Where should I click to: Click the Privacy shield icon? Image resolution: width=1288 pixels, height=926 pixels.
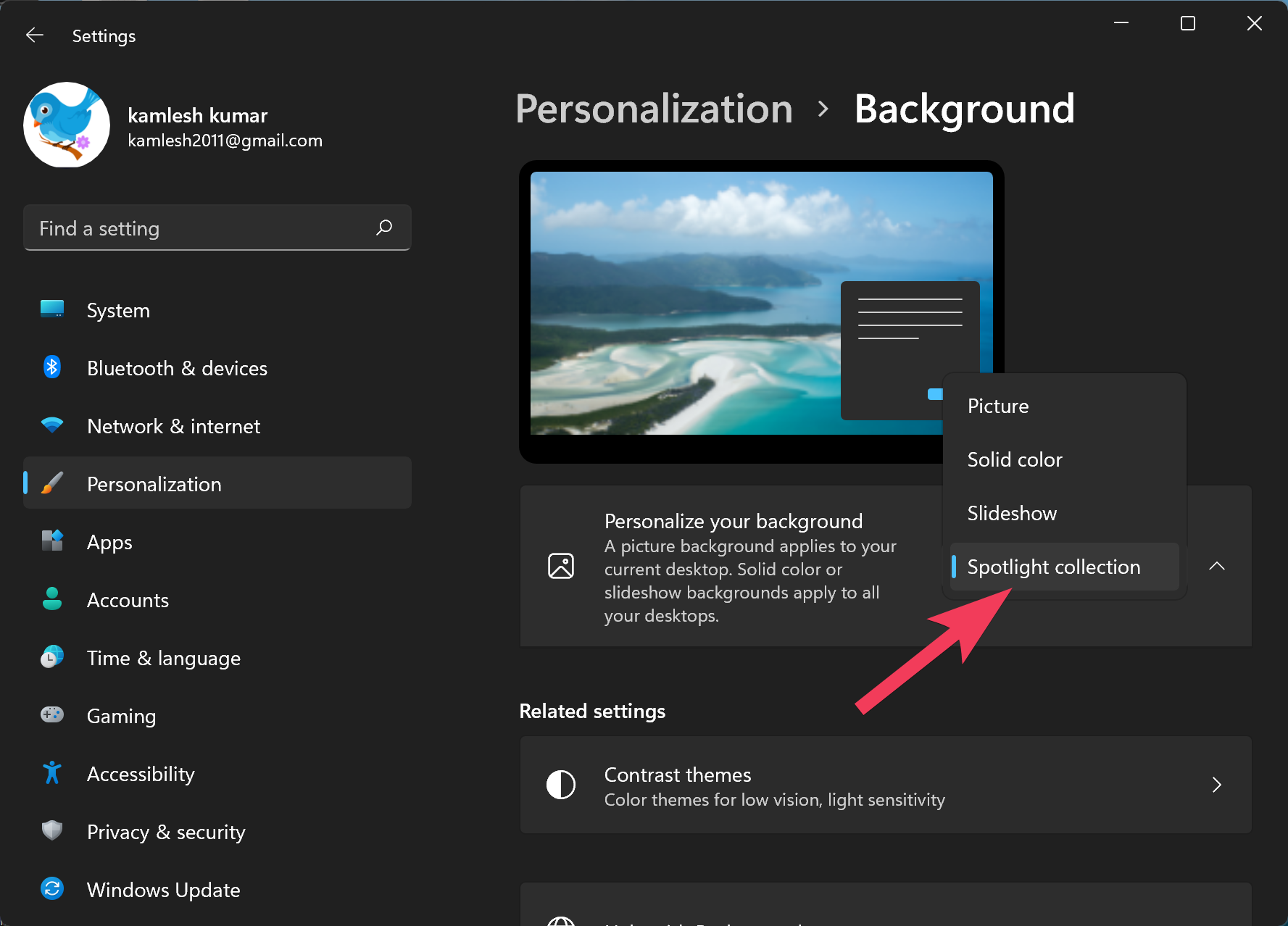click(x=52, y=830)
